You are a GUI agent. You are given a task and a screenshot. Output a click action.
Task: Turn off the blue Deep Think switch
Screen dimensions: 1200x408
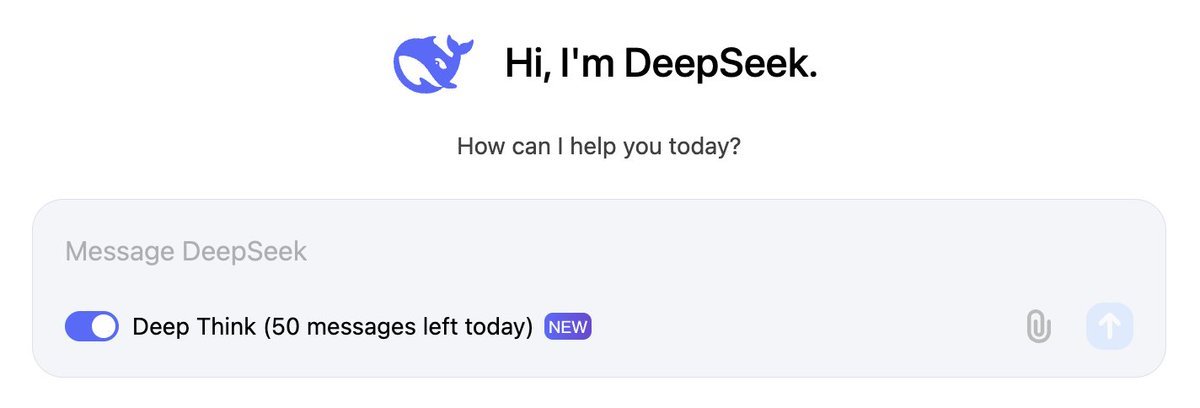click(x=91, y=327)
